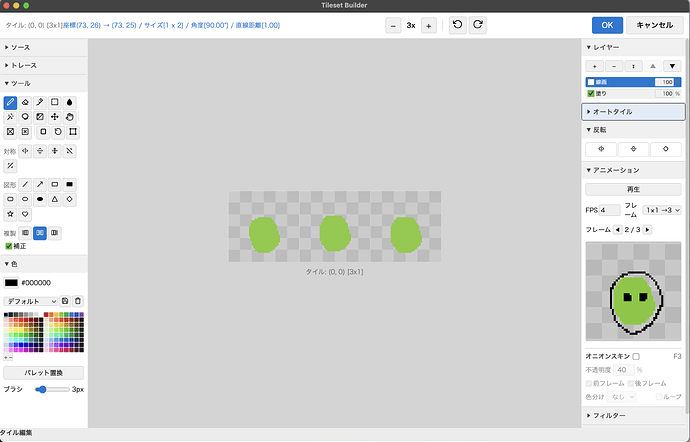Choose the filled rectangle shape
This screenshot has width=690, height=442.
coord(70,184)
